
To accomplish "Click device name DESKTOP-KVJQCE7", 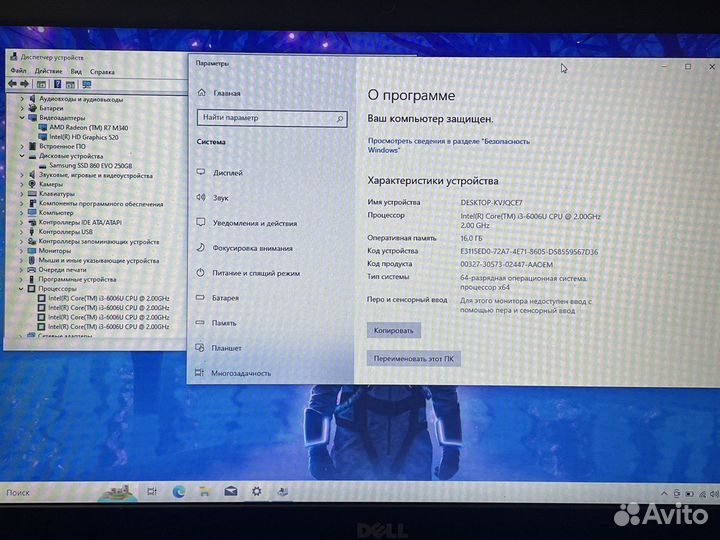I will 491,202.
